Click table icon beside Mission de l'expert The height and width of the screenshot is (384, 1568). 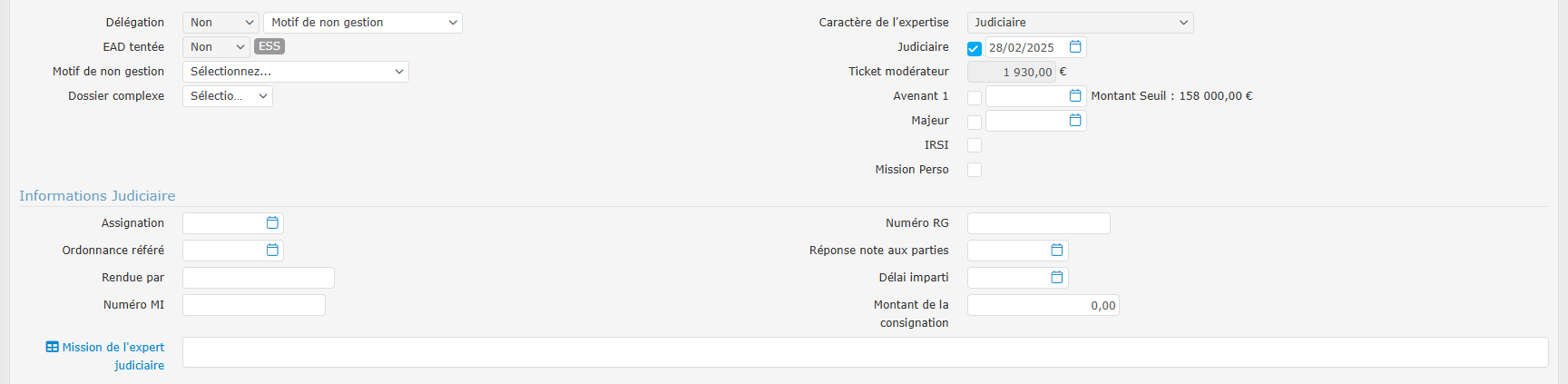pos(53,347)
